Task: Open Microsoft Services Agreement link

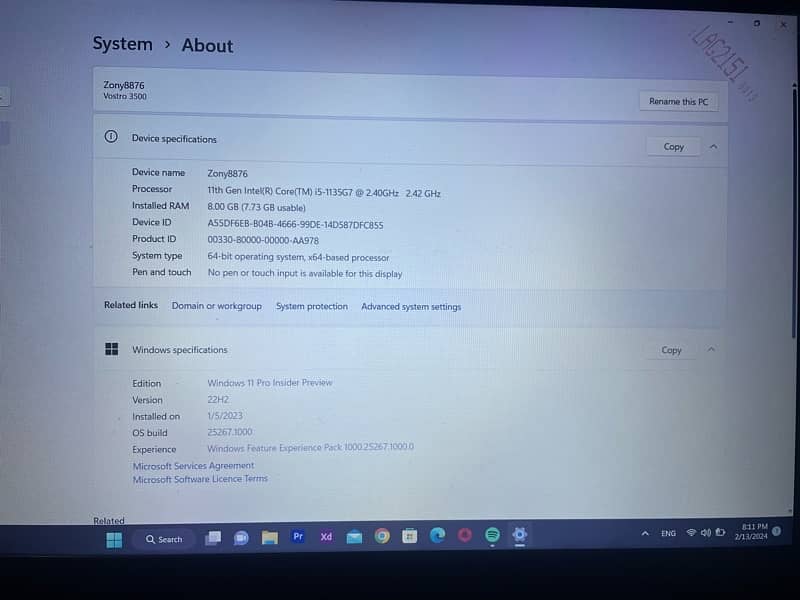Action: pyautogui.click(x=193, y=466)
